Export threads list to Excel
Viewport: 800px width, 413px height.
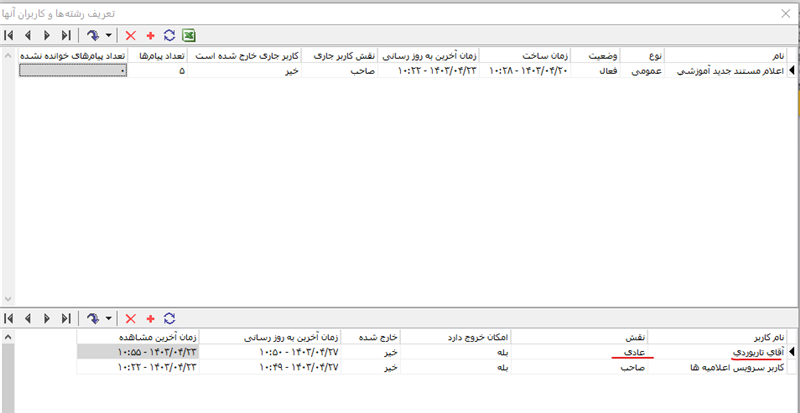point(188,35)
